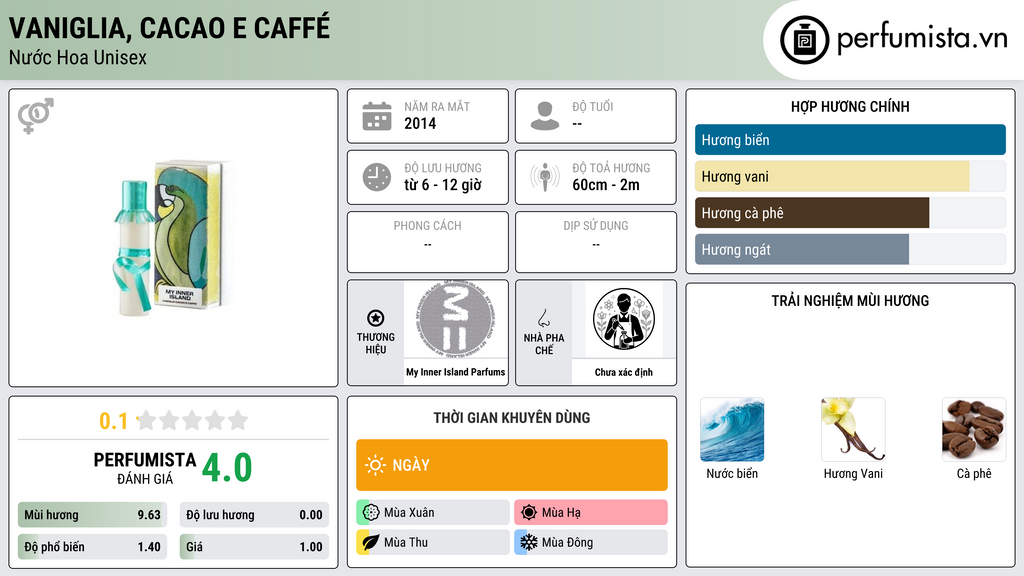Click the Hương vani accord bar
This screenshot has height=576, width=1024.
(x=850, y=176)
